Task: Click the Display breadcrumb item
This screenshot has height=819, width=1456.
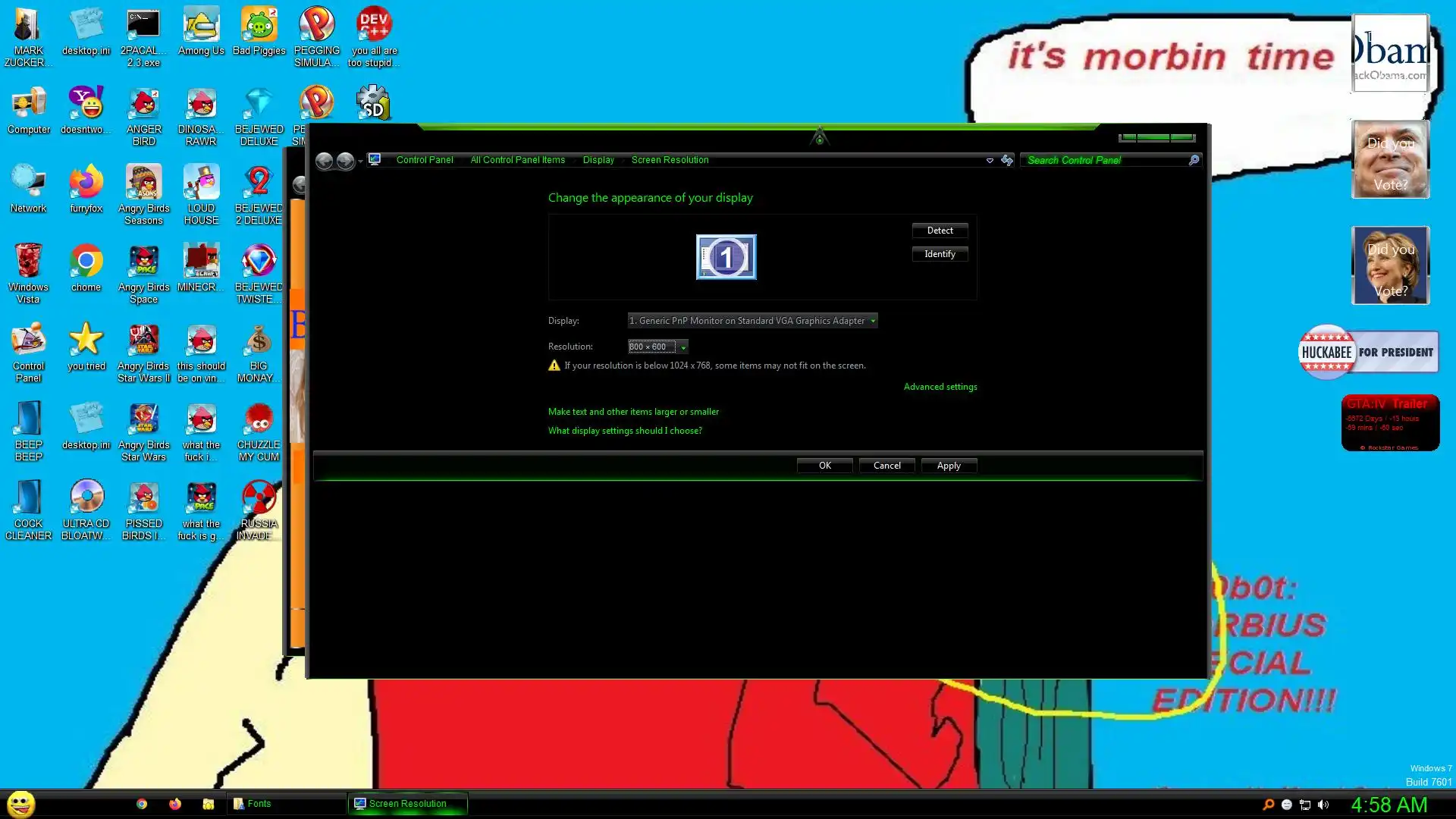Action: coord(598,160)
